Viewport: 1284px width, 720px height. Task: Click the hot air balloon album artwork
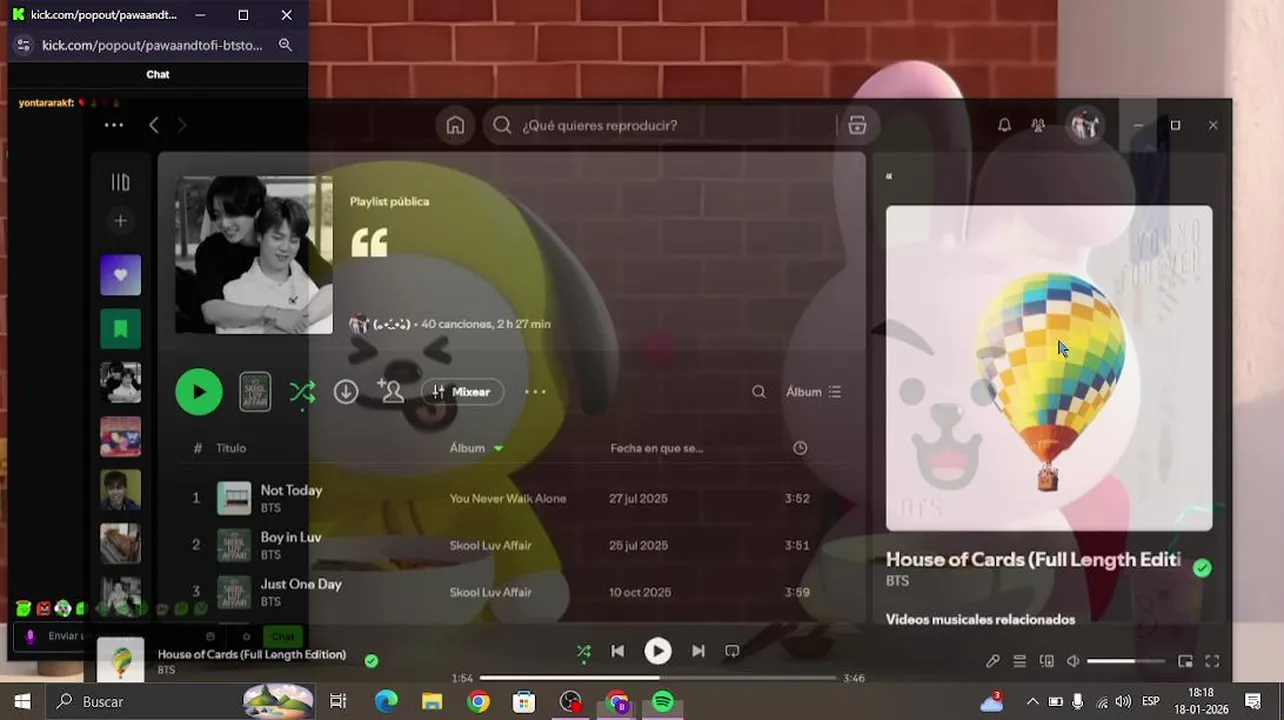[1049, 368]
